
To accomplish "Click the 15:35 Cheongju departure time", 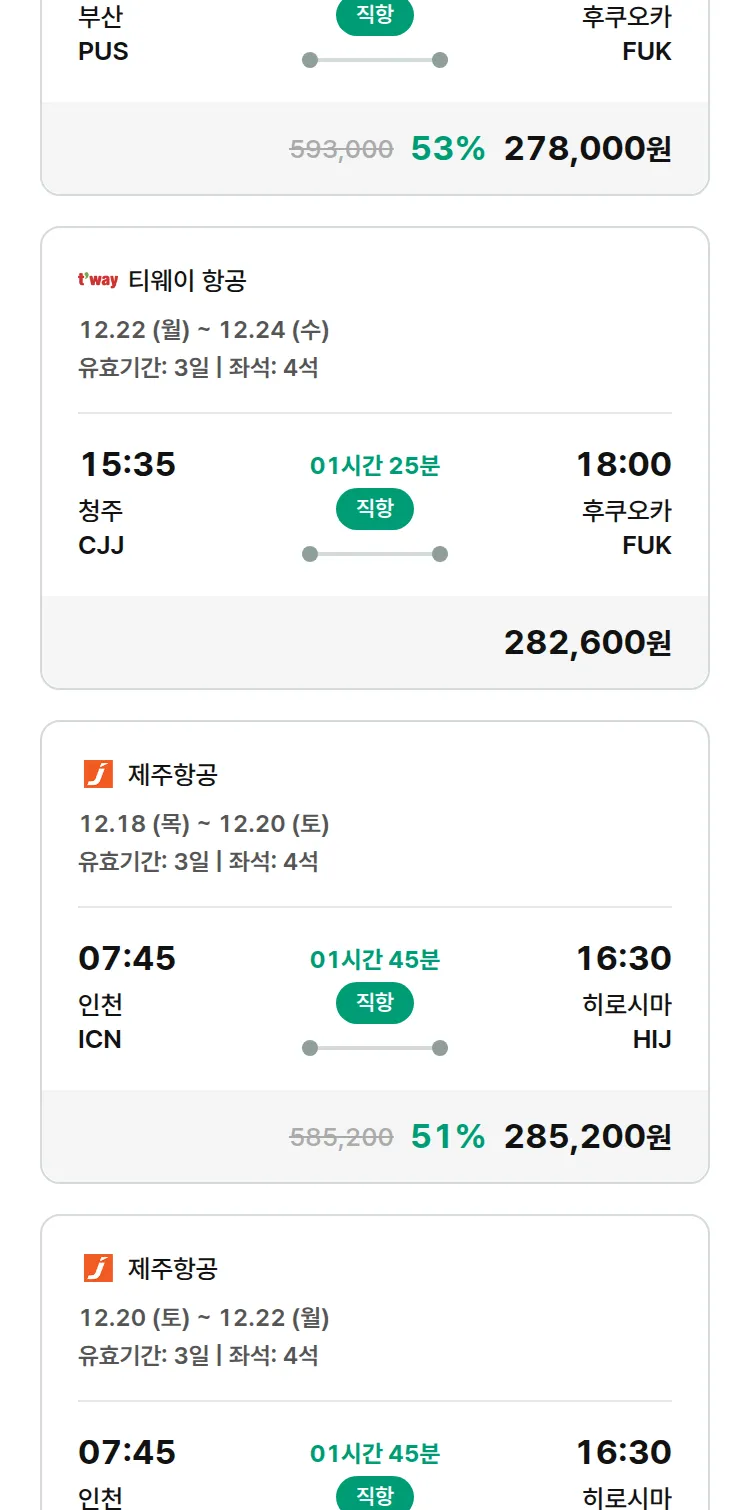I will pyautogui.click(x=127, y=464).
